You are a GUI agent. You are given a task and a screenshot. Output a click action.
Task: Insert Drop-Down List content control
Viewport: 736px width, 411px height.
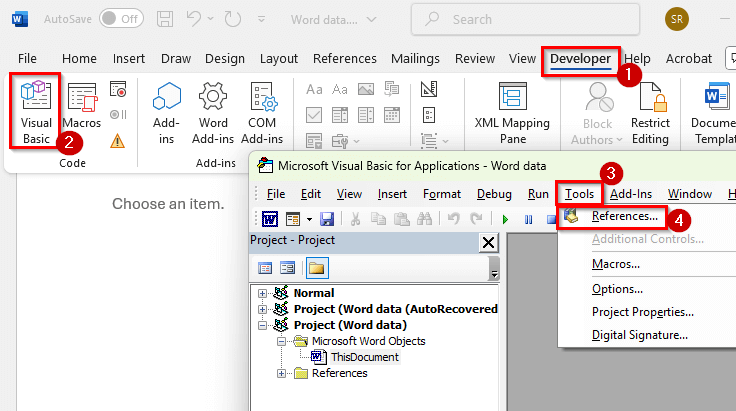[366, 115]
